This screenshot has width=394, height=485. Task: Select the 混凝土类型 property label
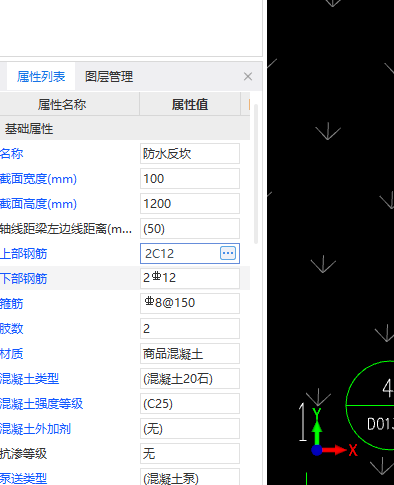(29, 379)
